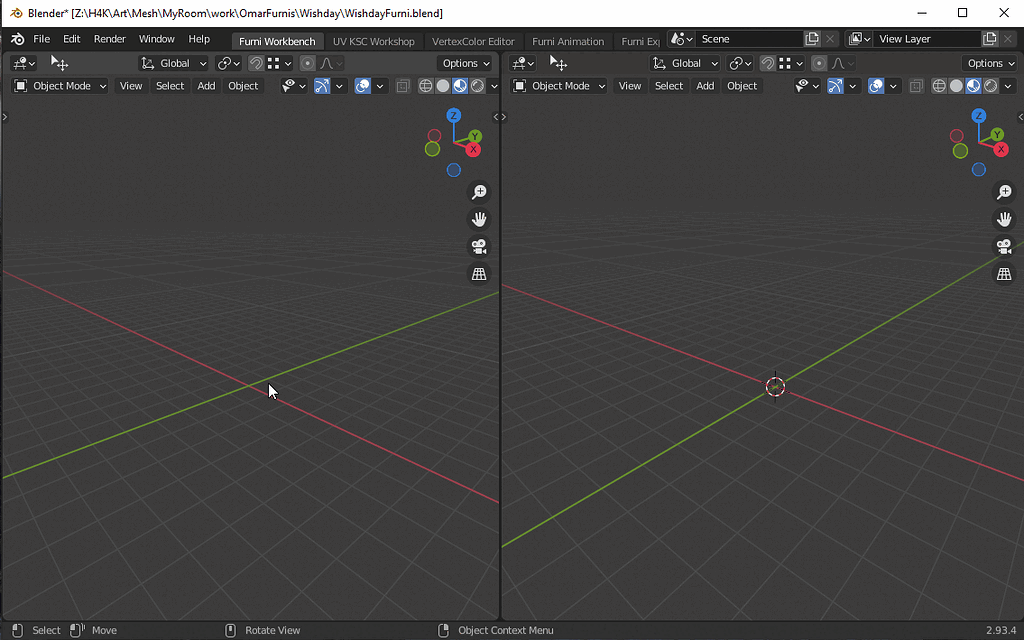Browse scenes with the scene icon dropdown
This screenshot has height=640, width=1024.
[x=681, y=39]
